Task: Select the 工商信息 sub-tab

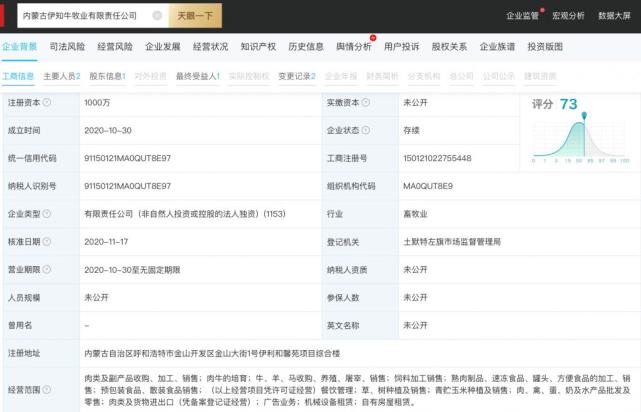Action: (x=18, y=76)
